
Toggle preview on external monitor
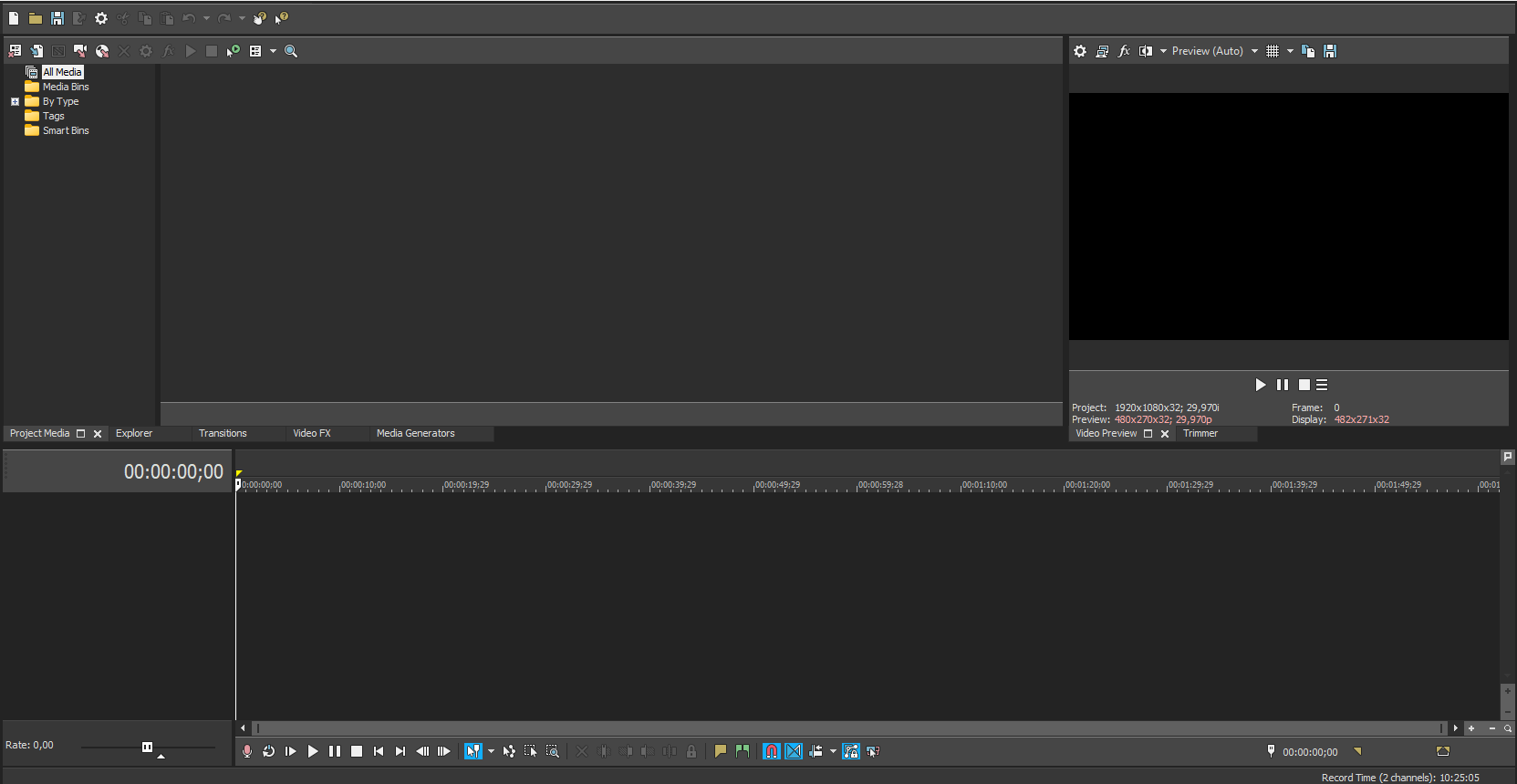click(1102, 51)
